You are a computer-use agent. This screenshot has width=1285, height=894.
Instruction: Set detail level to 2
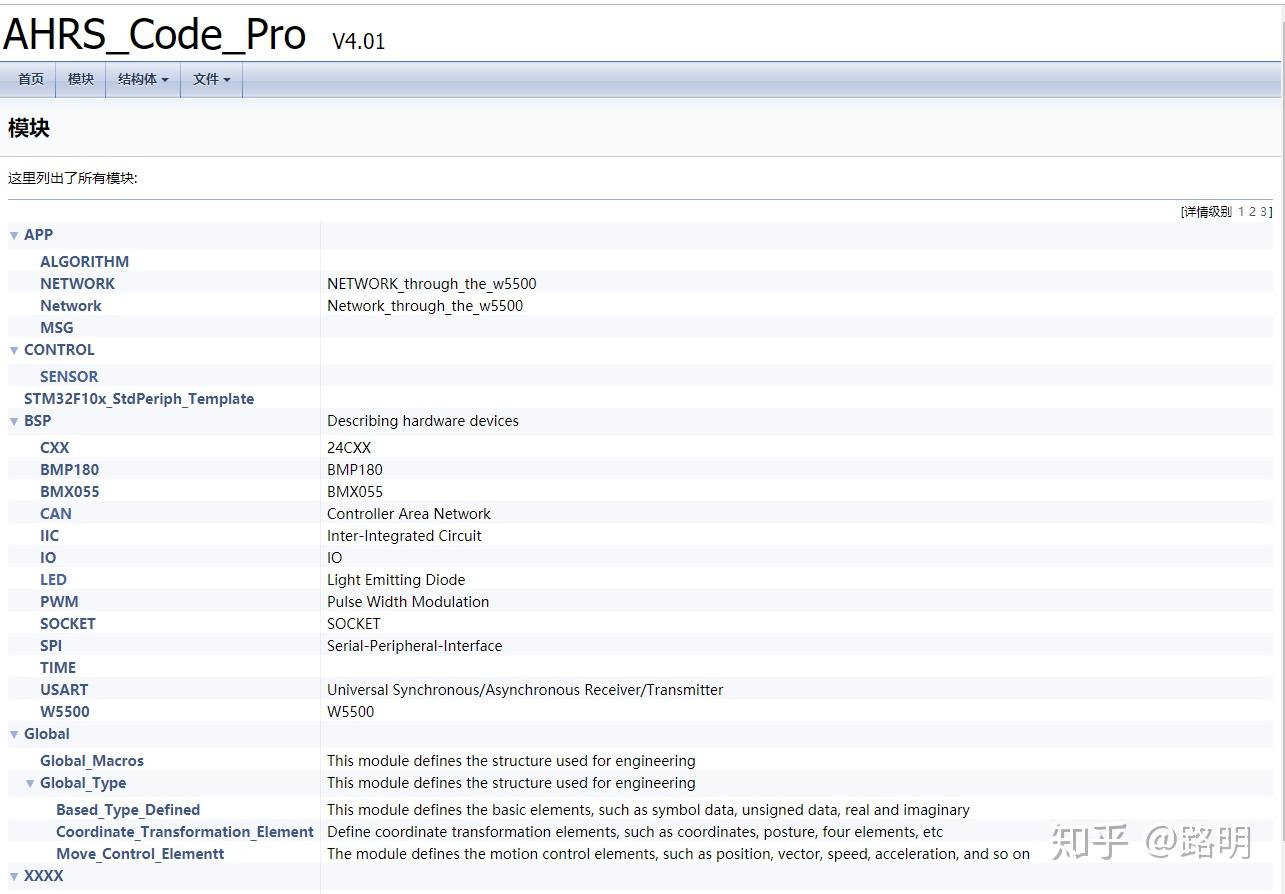[1252, 212]
